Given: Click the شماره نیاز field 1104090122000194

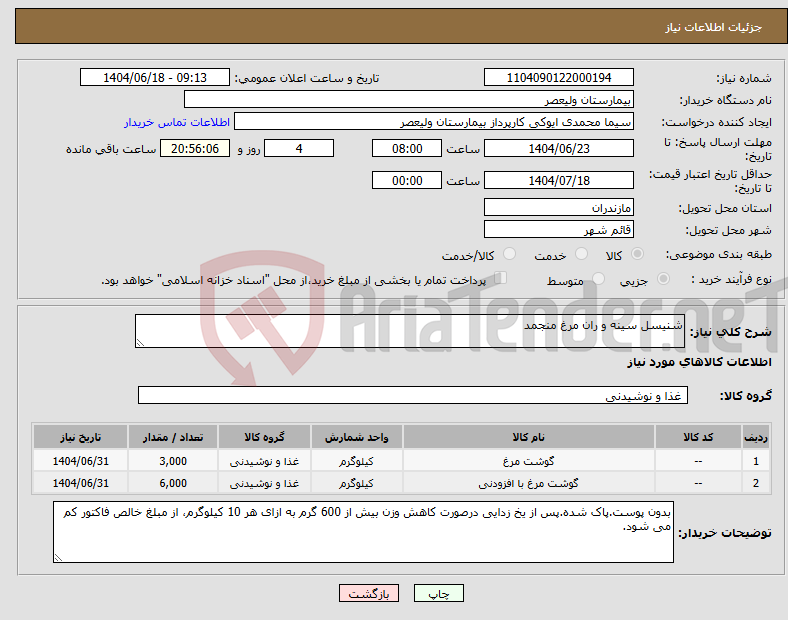Looking at the screenshot, I should pos(558,77).
